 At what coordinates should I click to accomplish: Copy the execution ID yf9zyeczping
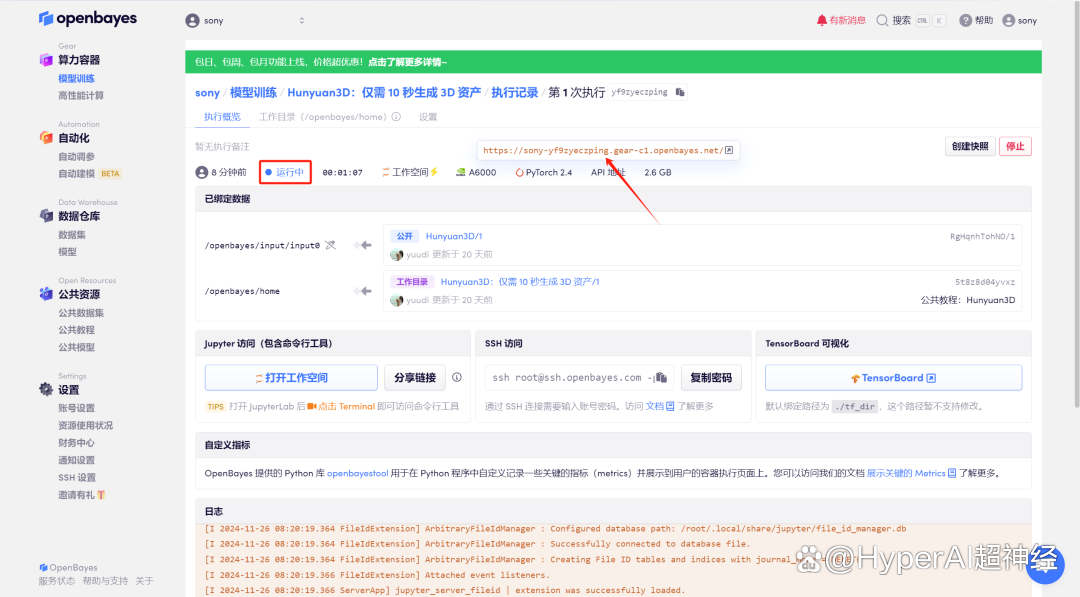[680, 92]
